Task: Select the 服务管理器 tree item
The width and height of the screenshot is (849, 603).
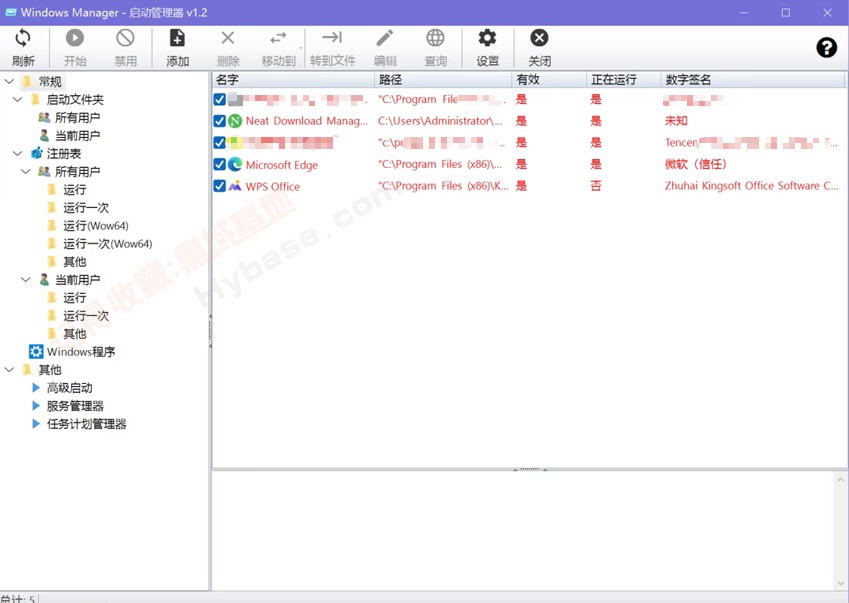Action: 74,405
